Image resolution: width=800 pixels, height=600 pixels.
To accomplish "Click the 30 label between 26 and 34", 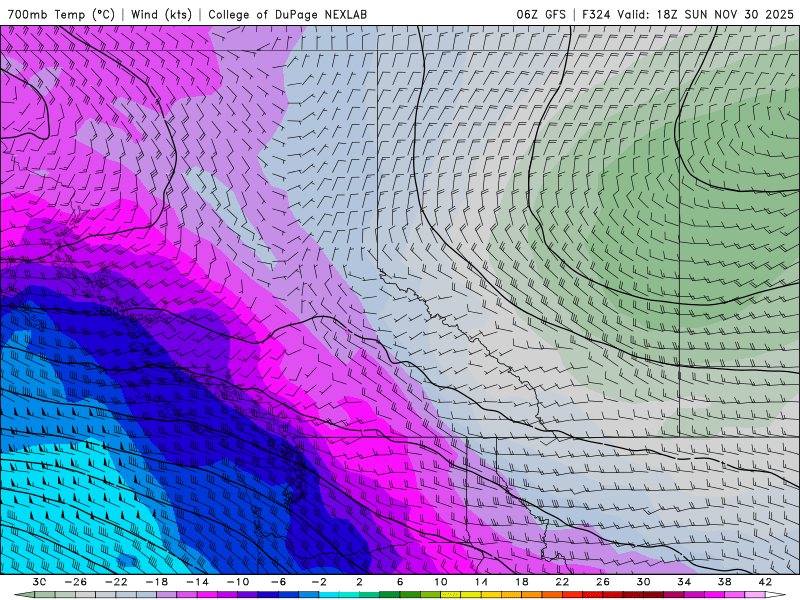I will tap(643, 582).
